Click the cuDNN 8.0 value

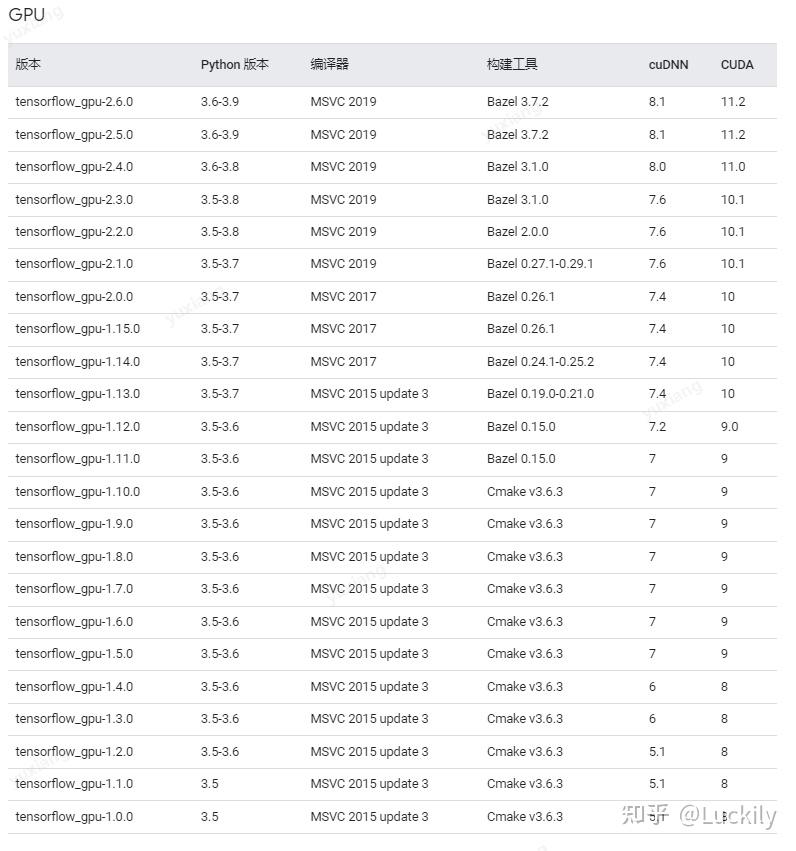click(x=657, y=167)
